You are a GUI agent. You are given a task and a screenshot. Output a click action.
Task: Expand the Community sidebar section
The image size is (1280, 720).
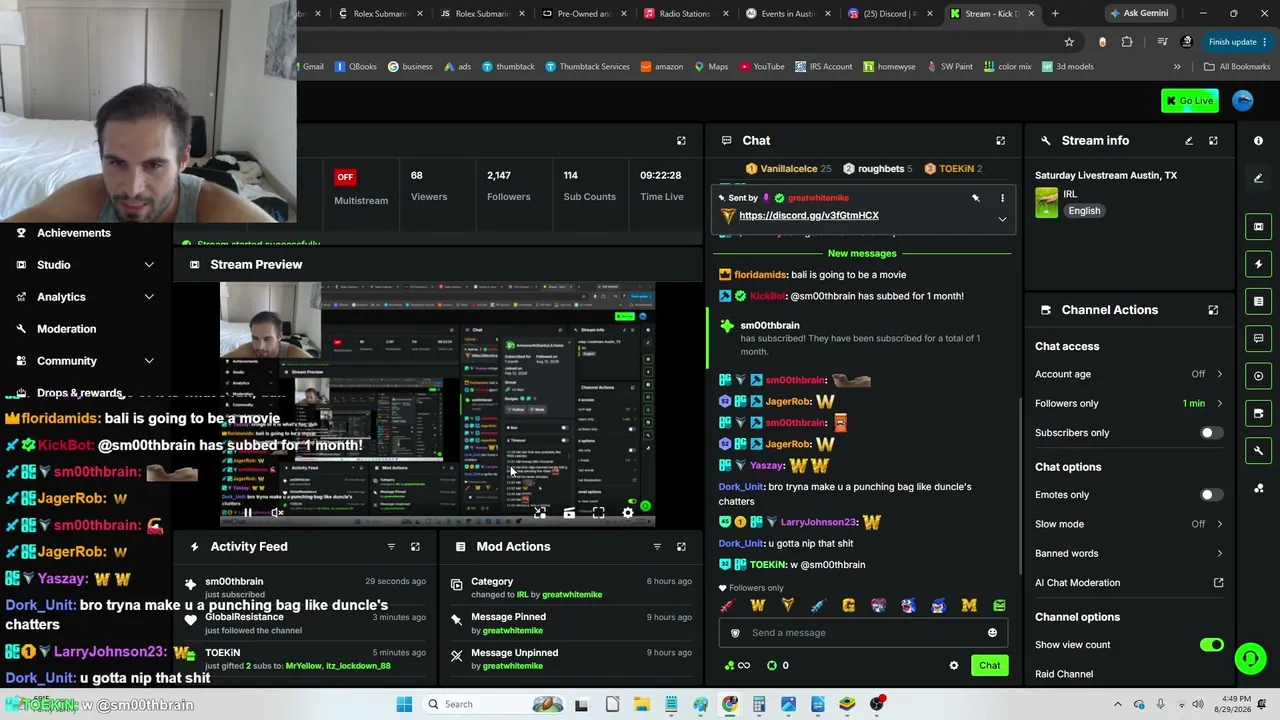(149, 361)
